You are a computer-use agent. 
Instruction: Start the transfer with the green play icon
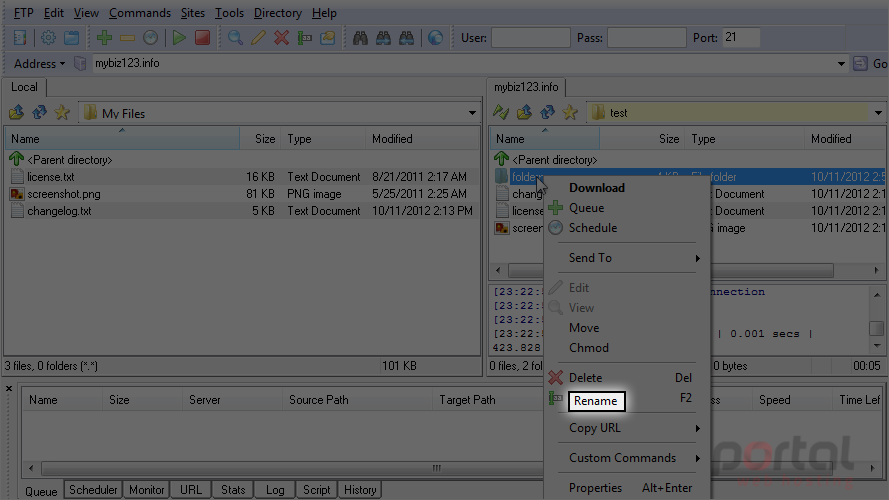pos(179,38)
